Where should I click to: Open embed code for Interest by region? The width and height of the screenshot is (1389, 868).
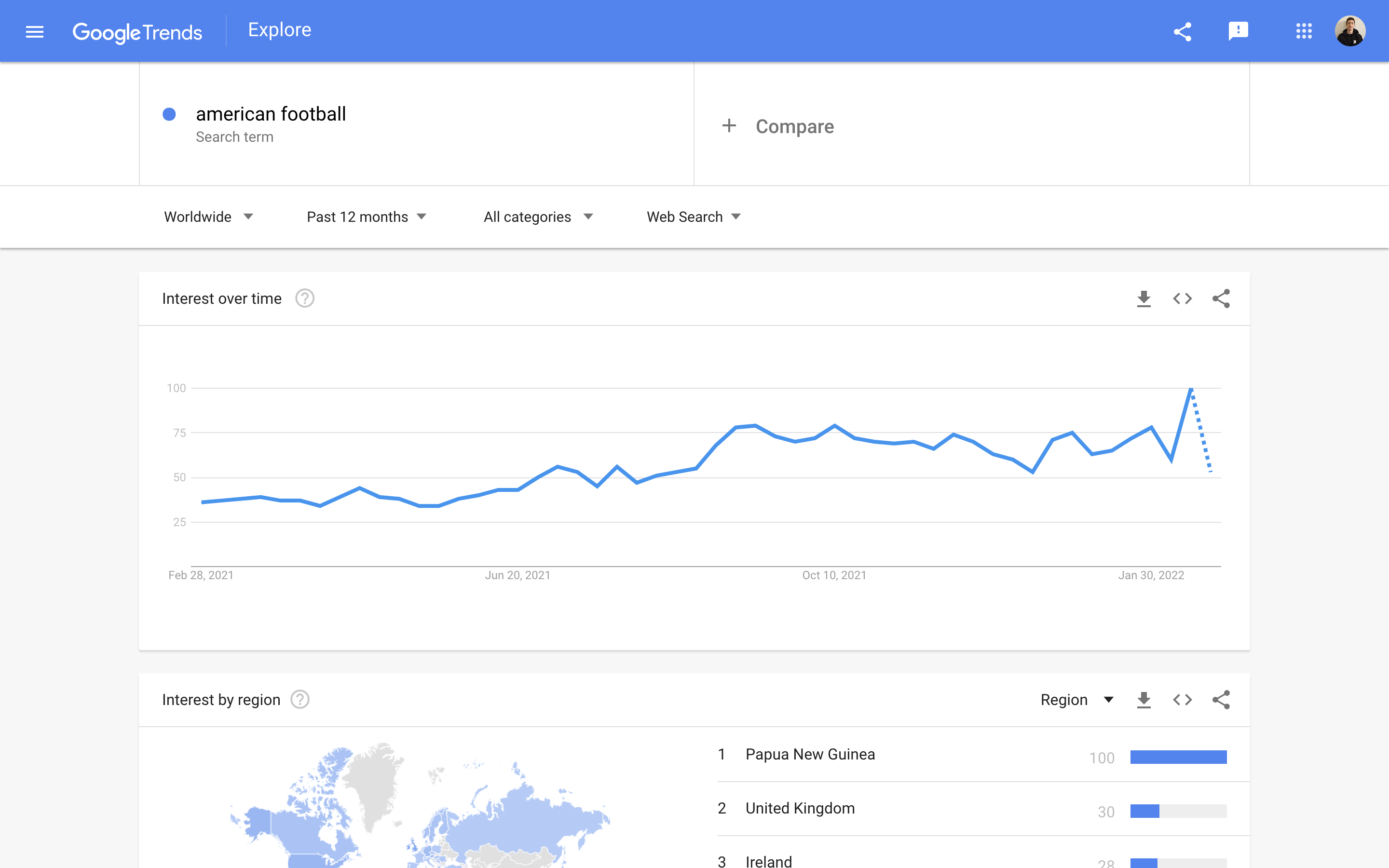pyautogui.click(x=1182, y=700)
